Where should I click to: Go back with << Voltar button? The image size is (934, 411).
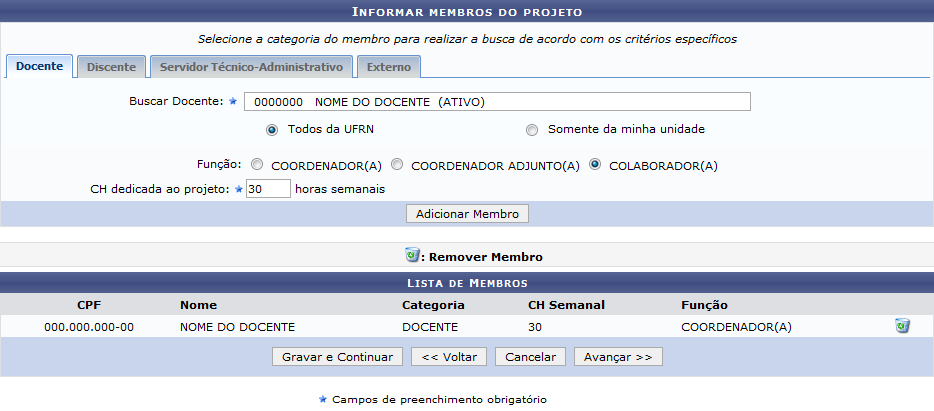click(x=449, y=357)
